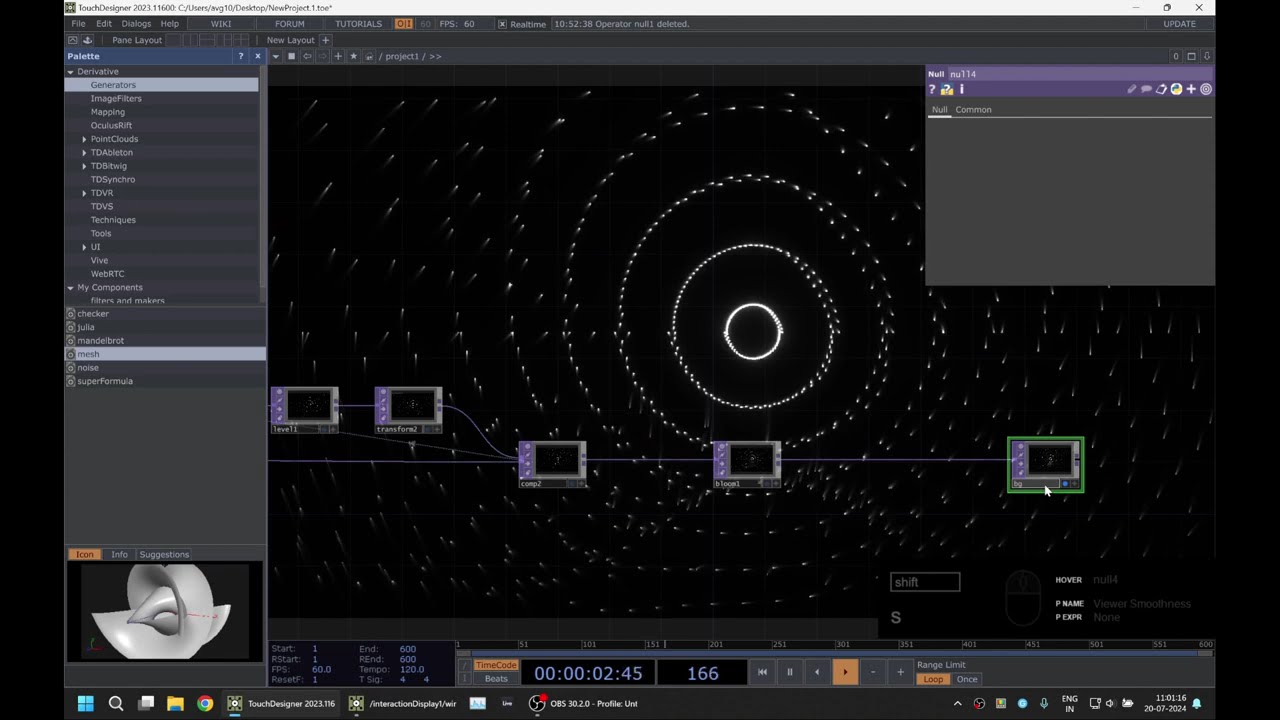The image size is (1280, 720).
Task: Switch to the Suggestions tab
Action: coord(164,554)
